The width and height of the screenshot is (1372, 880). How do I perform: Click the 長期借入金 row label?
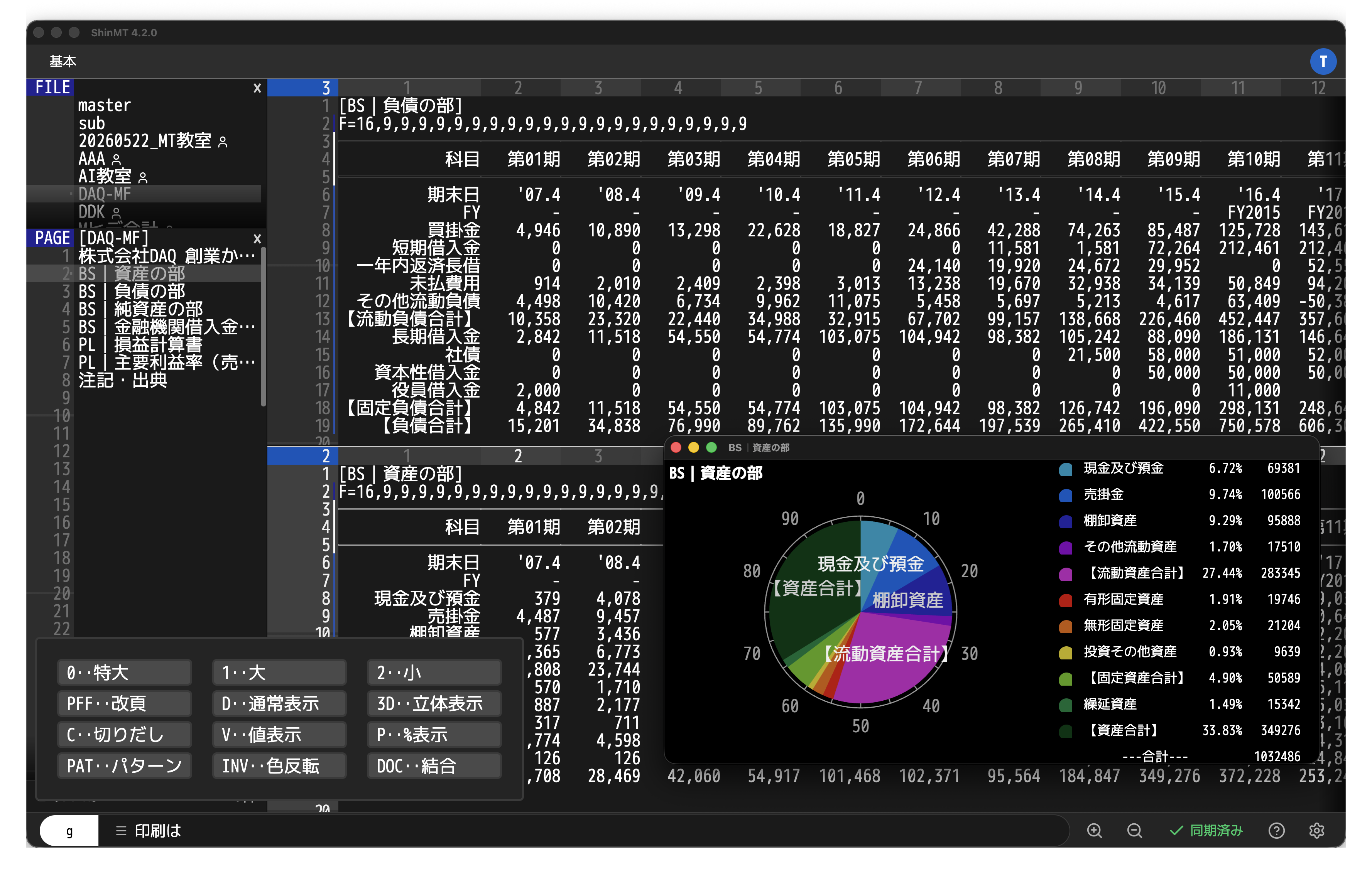pyautogui.click(x=436, y=337)
